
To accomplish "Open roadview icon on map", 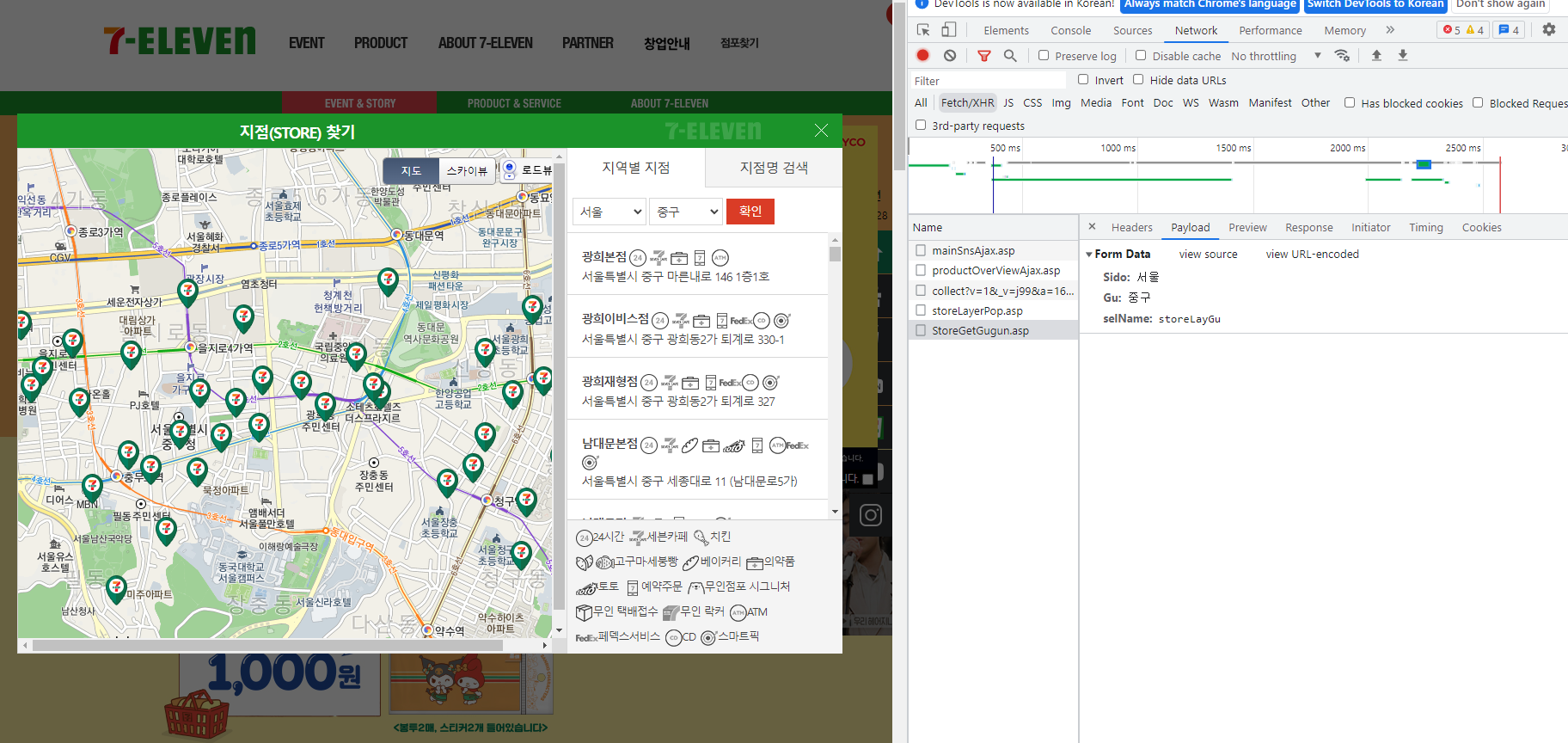I will [x=510, y=169].
